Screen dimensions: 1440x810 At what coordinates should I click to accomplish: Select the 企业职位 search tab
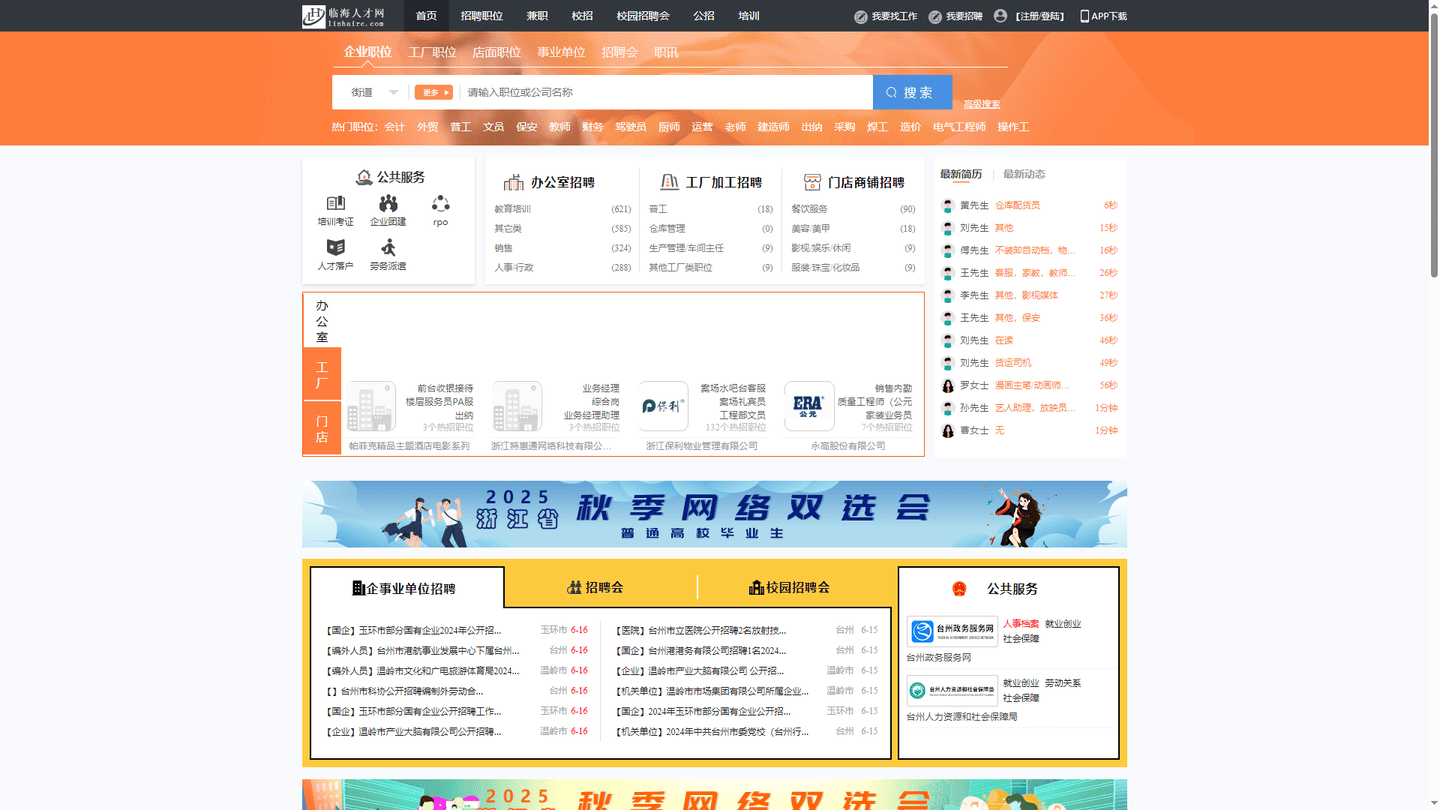[368, 52]
